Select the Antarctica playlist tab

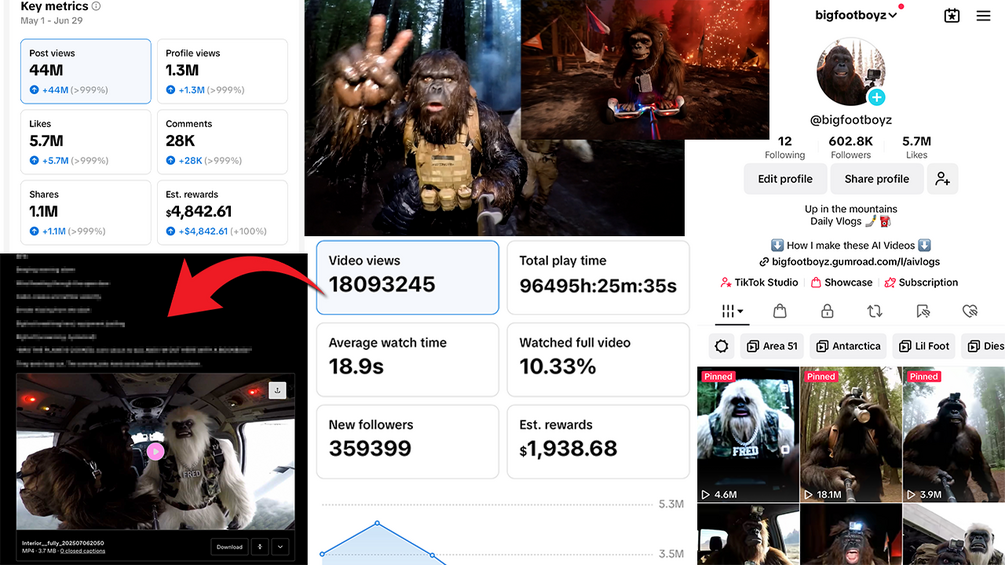pyautogui.click(x=848, y=346)
